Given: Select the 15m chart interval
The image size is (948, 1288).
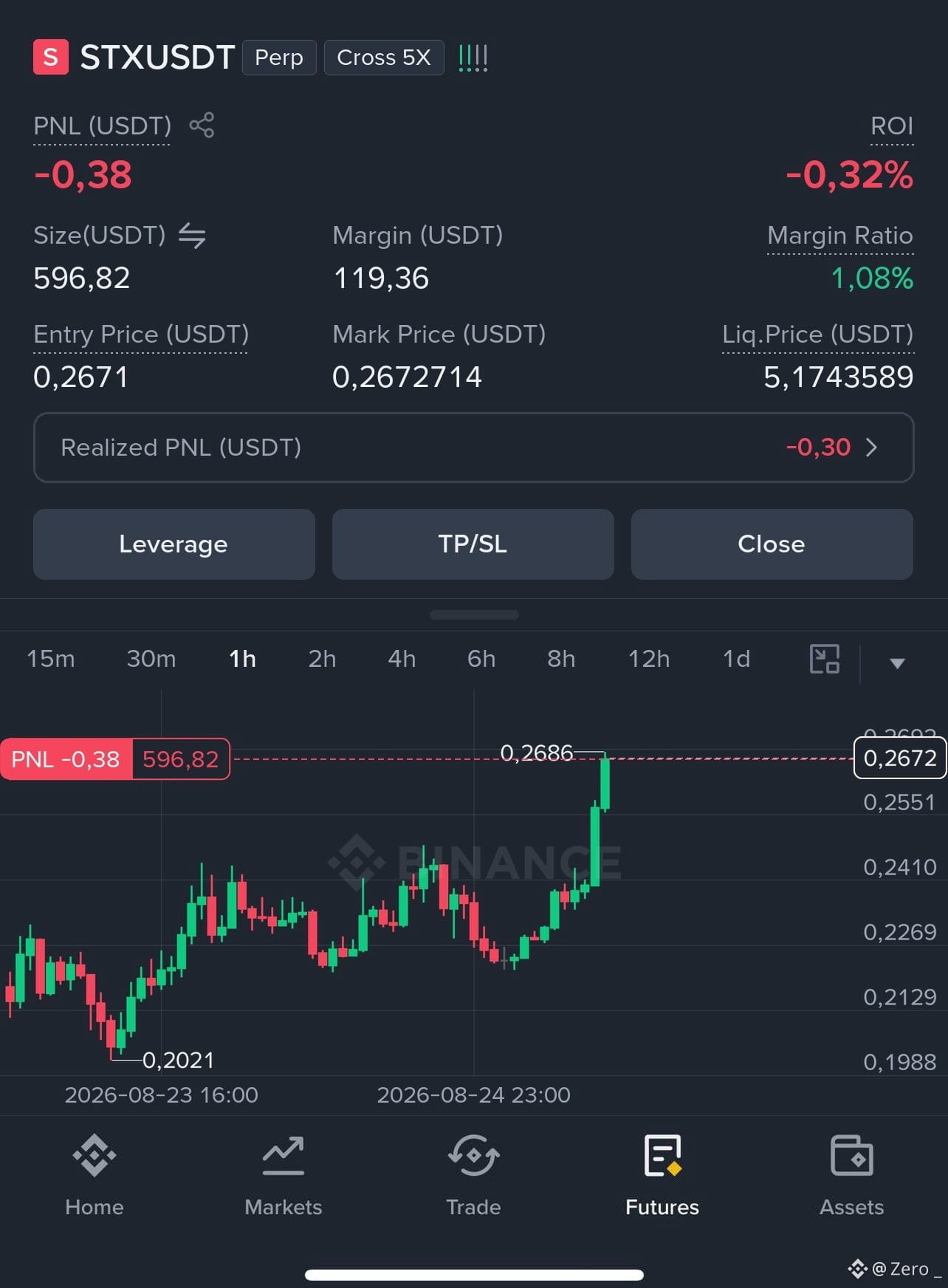Looking at the screenshot, I should pyautogui.click(x=51, y=659).
